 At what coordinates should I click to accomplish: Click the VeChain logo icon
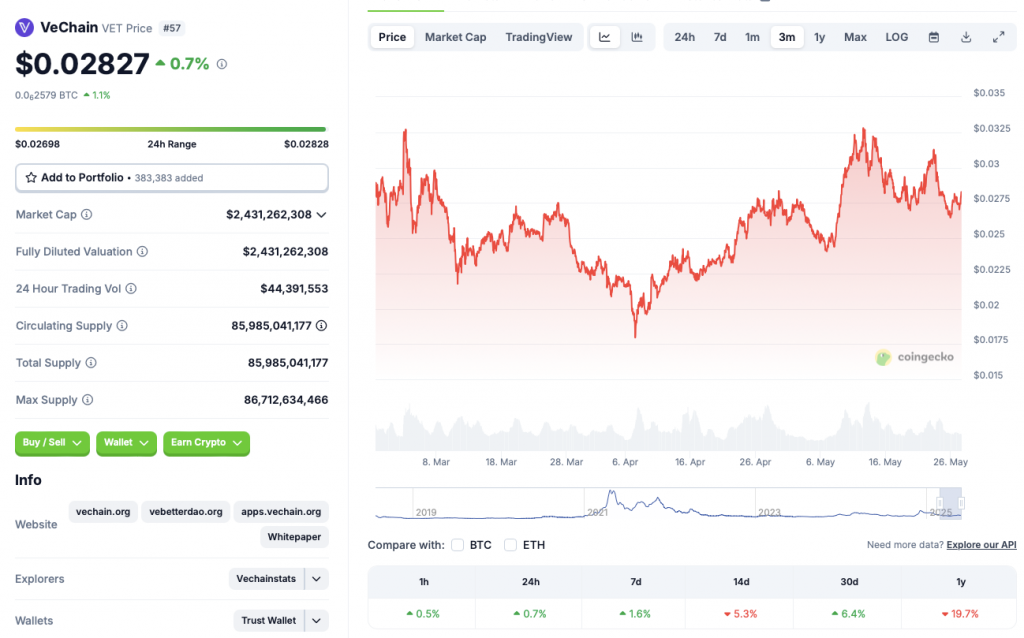click(23, 27)
